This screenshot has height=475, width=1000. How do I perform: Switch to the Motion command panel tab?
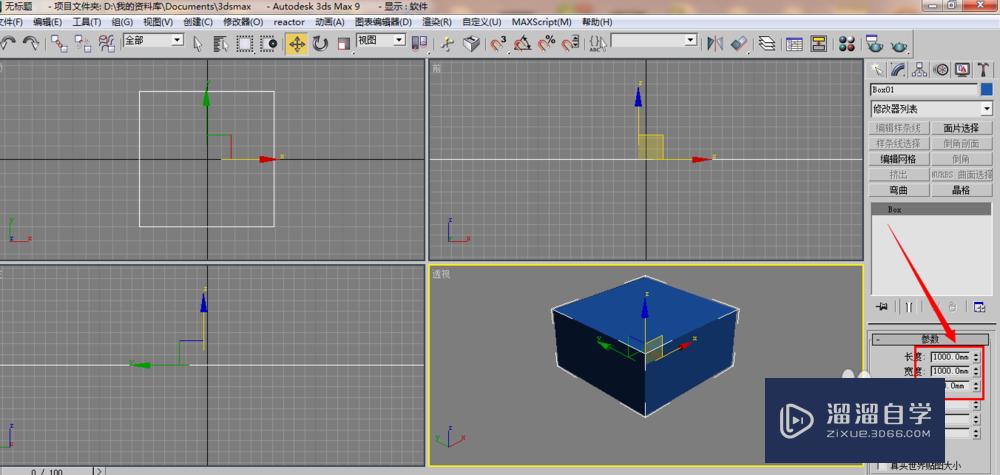tap(941, 69)
